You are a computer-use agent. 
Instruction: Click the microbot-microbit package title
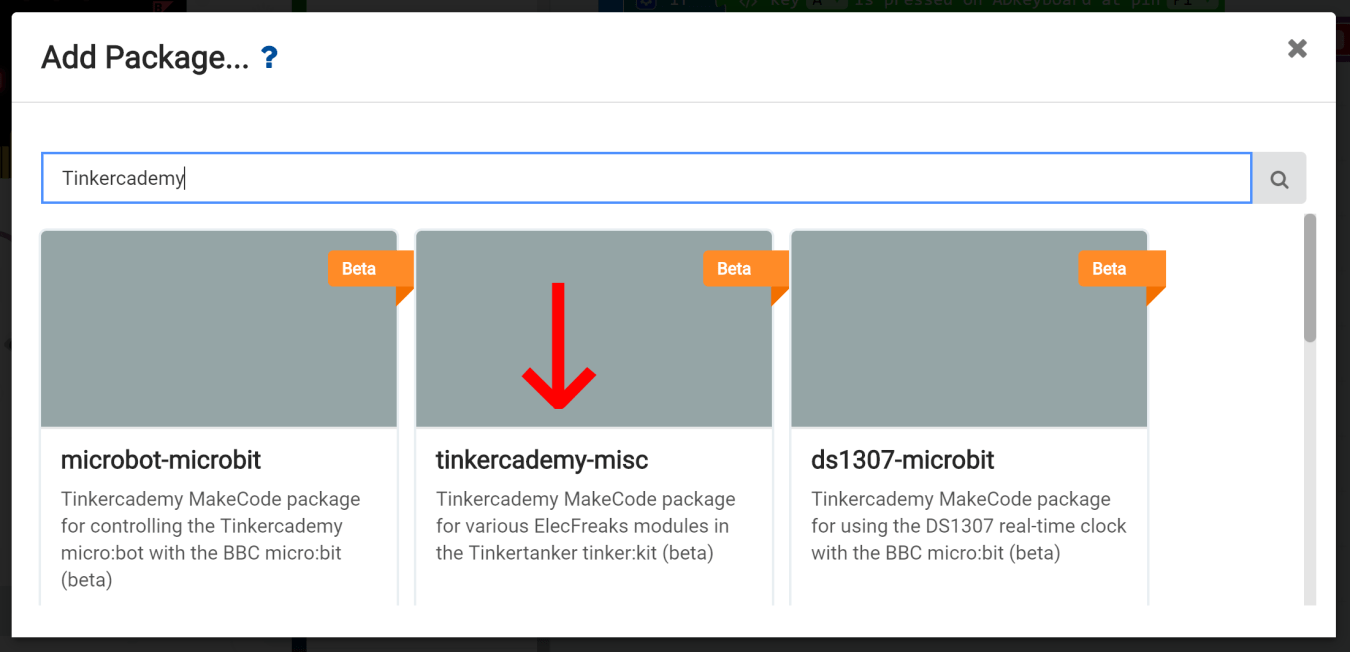161,460
